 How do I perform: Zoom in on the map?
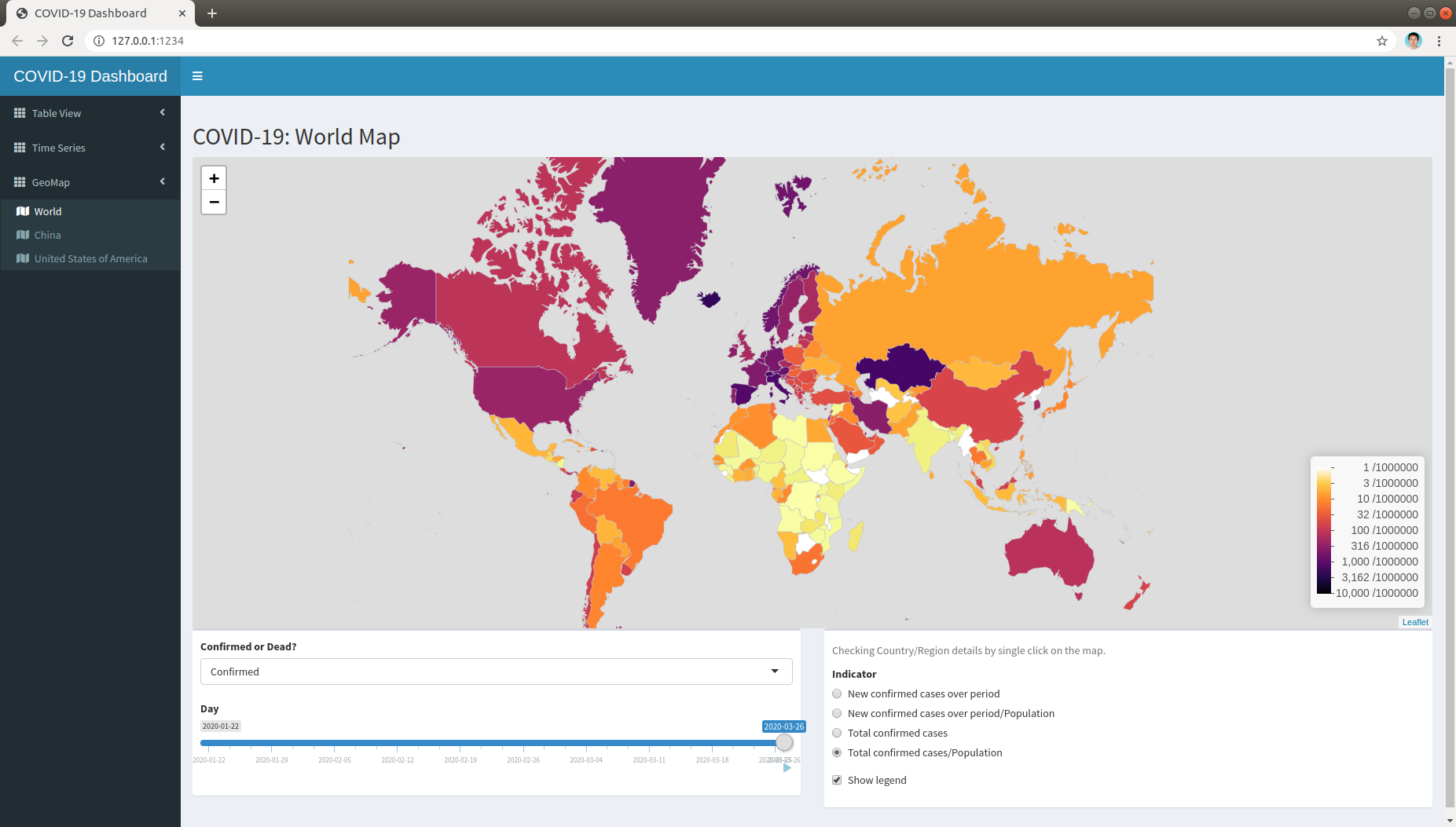click(214, 178)
